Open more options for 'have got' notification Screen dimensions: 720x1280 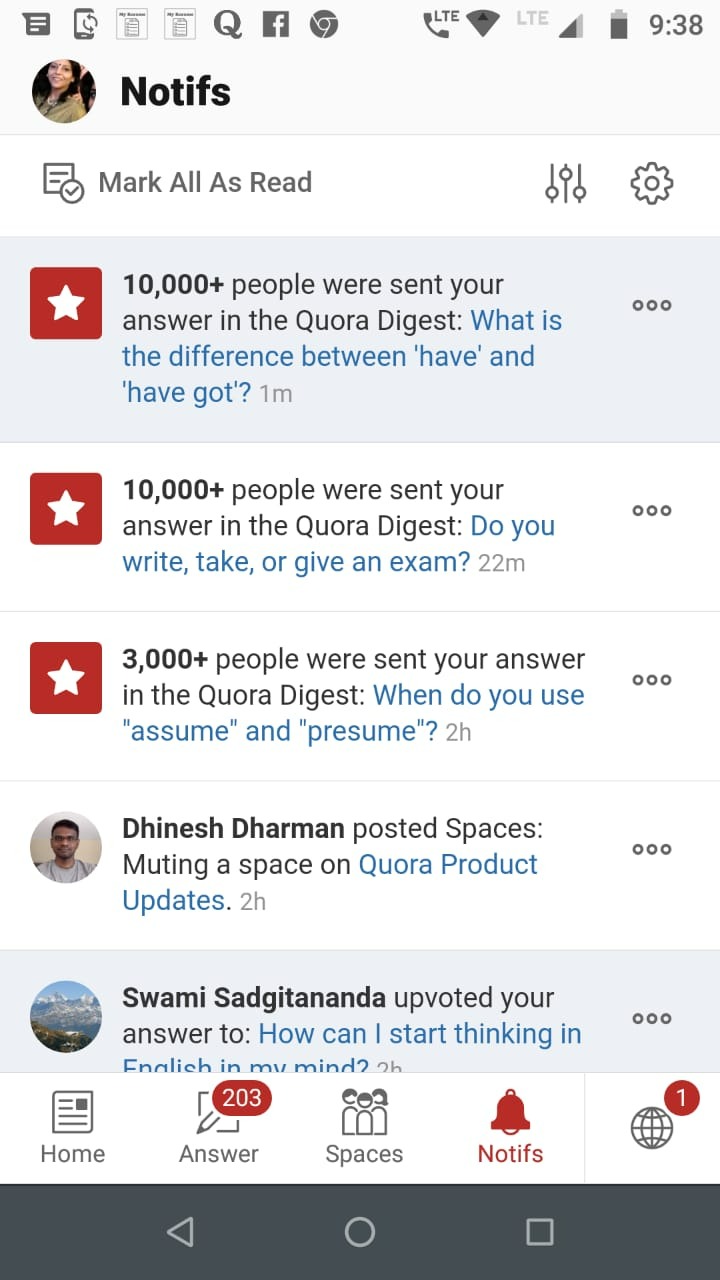651,305
